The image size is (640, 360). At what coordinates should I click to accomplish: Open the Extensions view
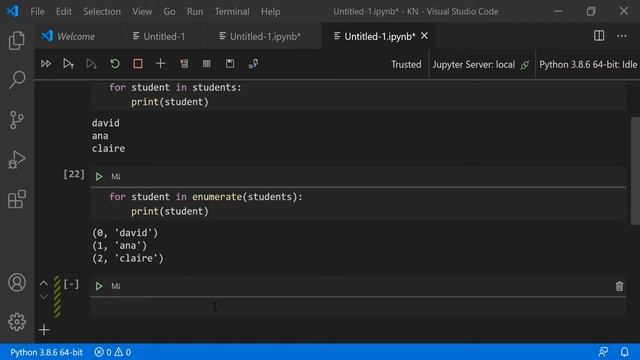tap(17, 199)
